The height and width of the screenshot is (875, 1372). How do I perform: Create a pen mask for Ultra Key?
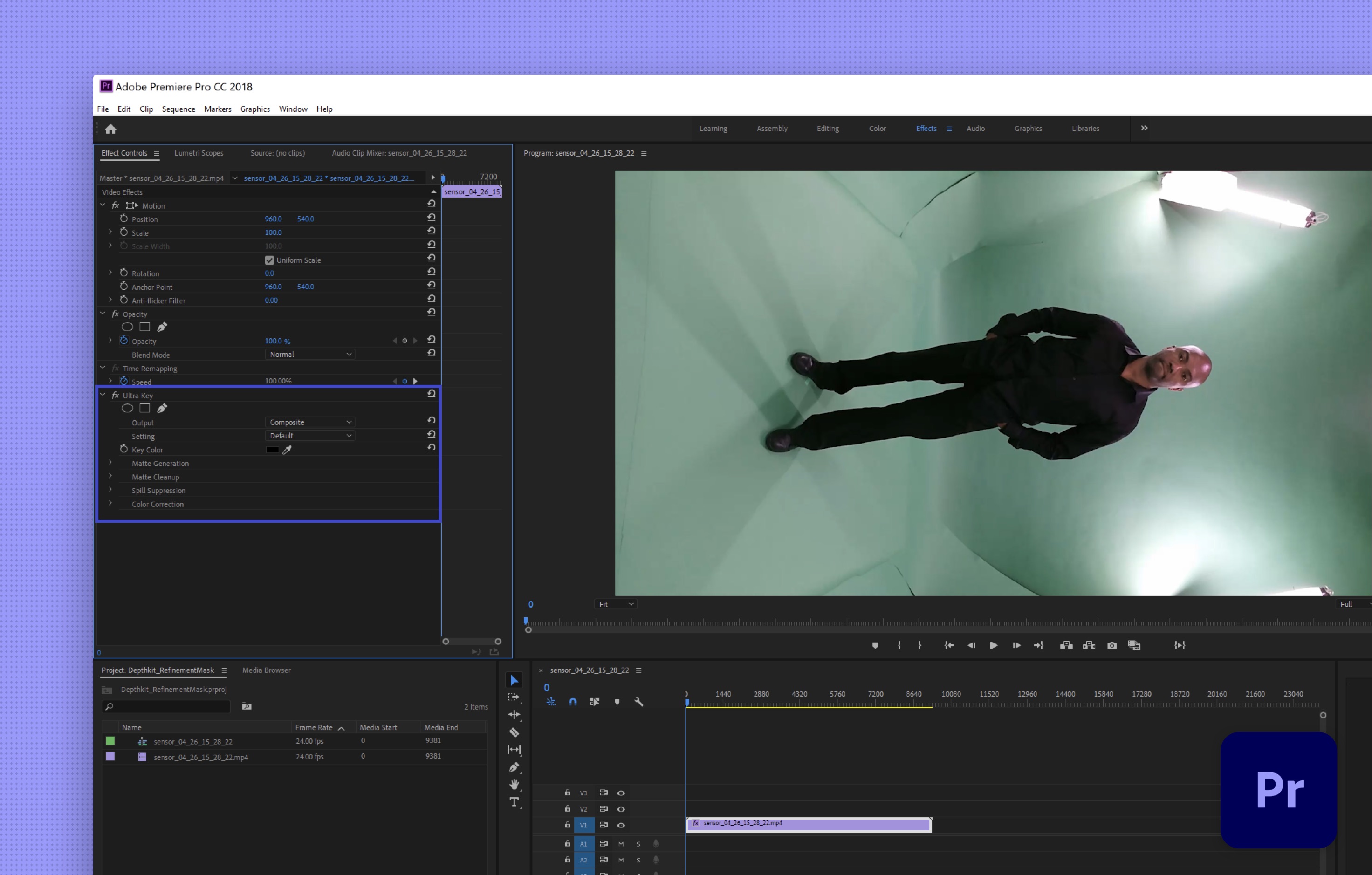click(162, 409)
